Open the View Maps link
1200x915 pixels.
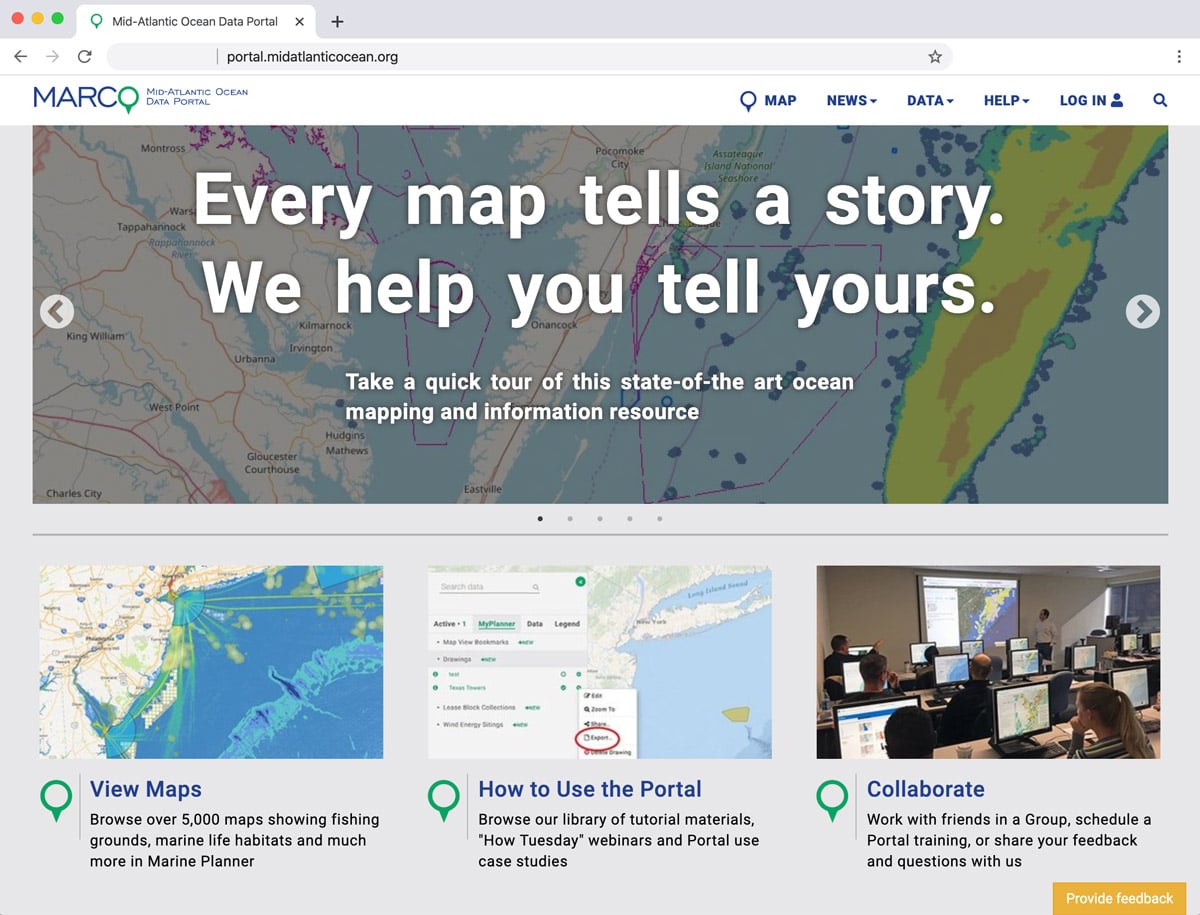pyautogui.click(x=146, y=789)
